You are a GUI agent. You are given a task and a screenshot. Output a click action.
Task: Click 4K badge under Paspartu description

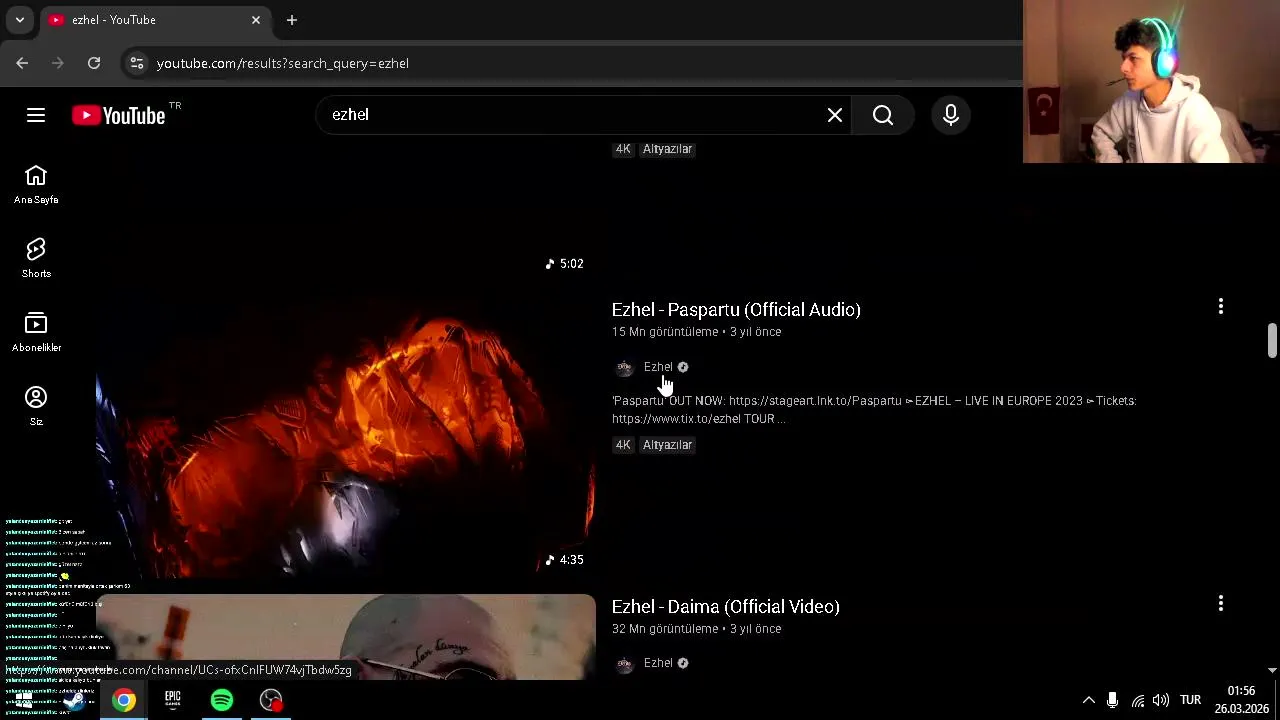623,445
